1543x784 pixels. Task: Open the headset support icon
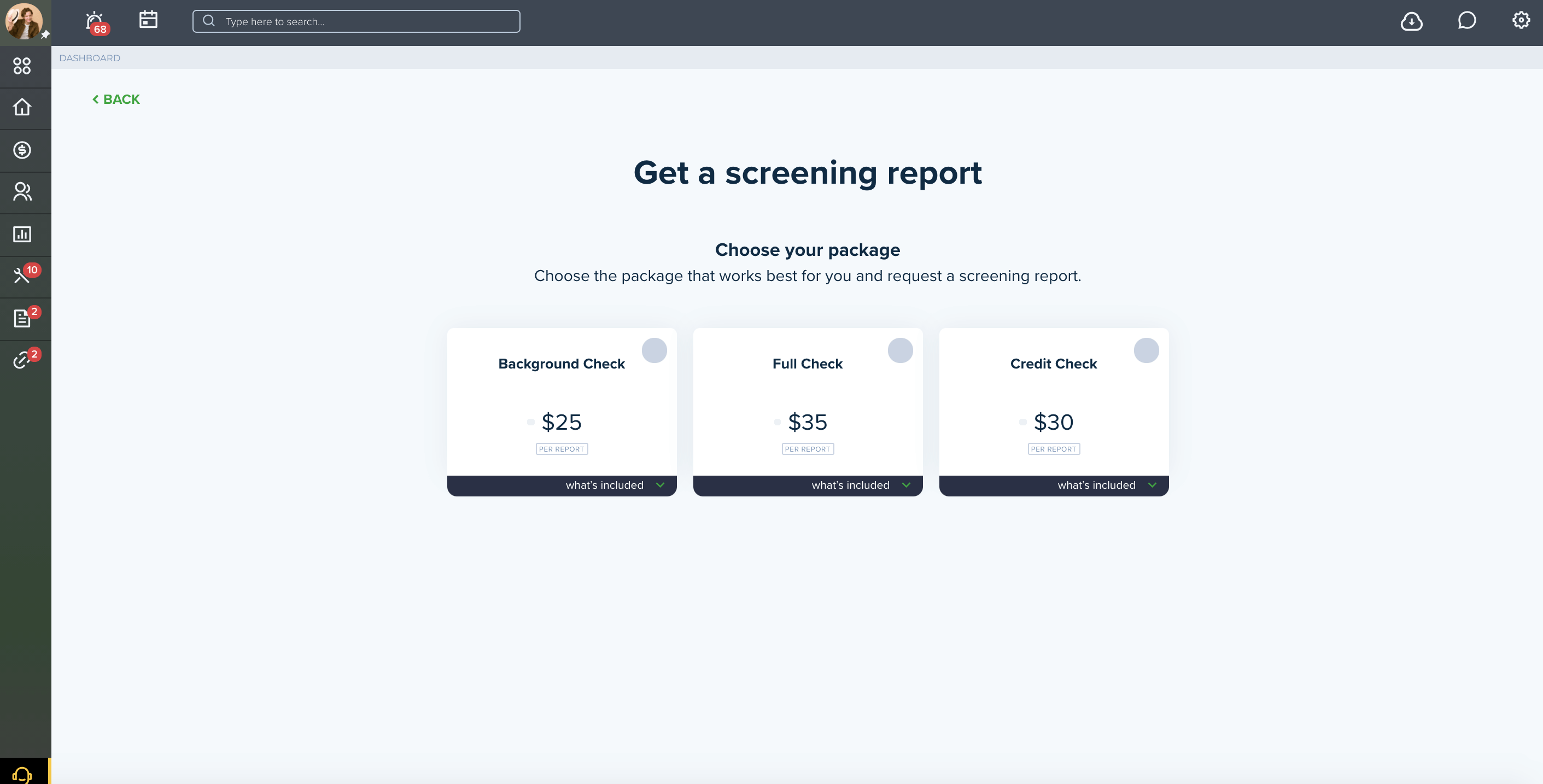pyautogui.click(x=22, y=774)
